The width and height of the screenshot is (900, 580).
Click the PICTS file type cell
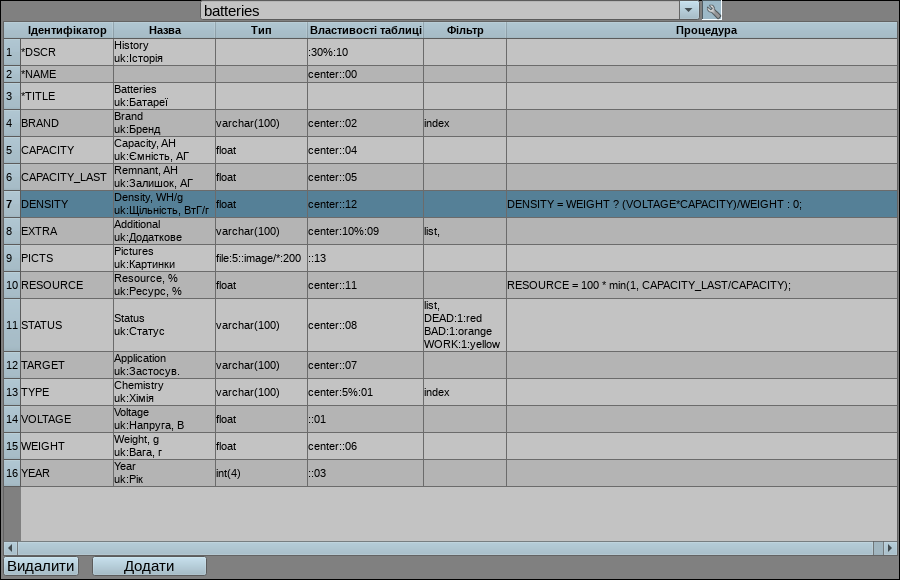260,258
